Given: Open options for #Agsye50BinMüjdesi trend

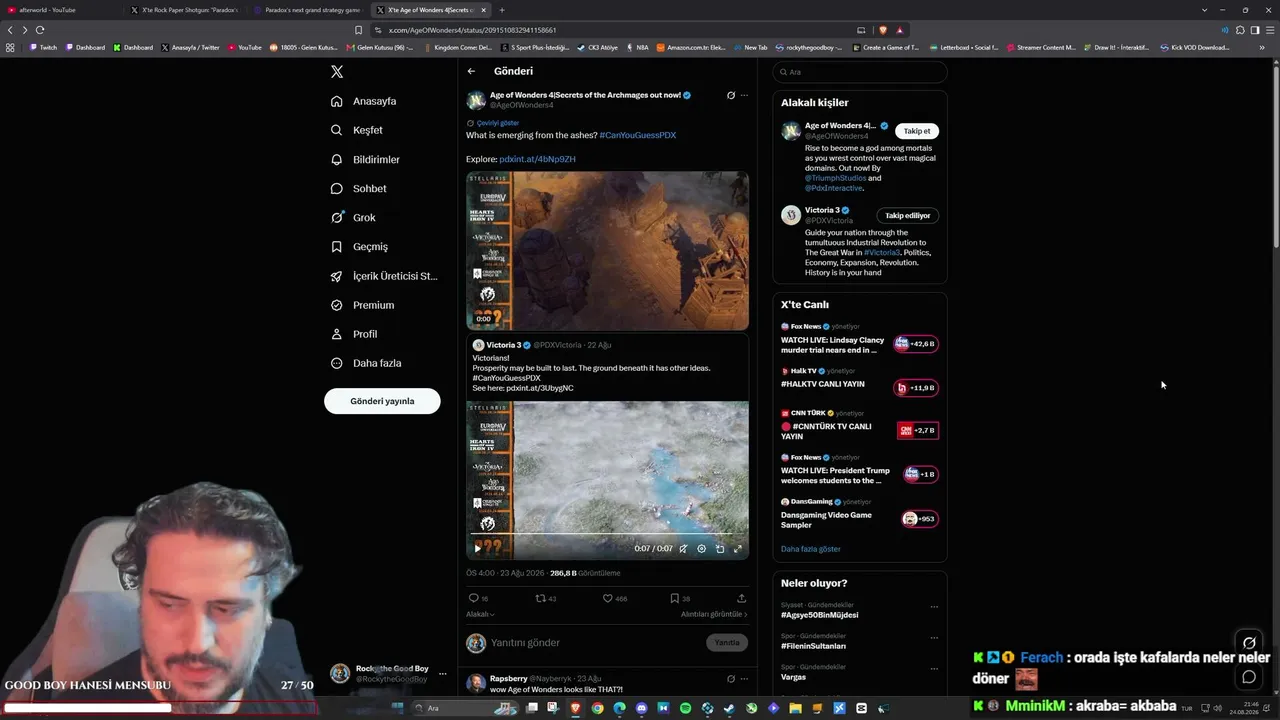Looking at the screenshot, I should (934, 607).
